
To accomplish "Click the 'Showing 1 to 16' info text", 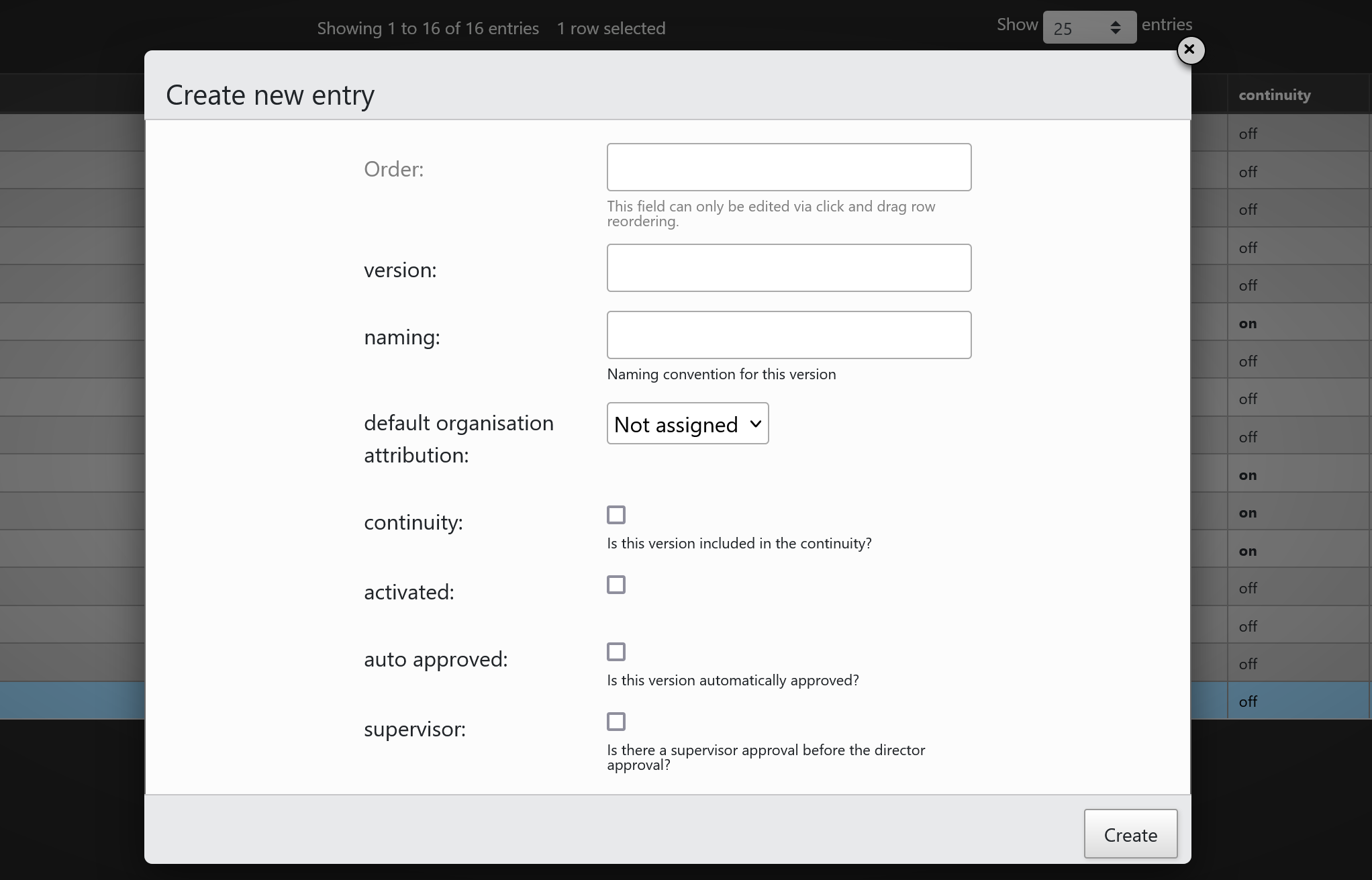I will [428, 28].
